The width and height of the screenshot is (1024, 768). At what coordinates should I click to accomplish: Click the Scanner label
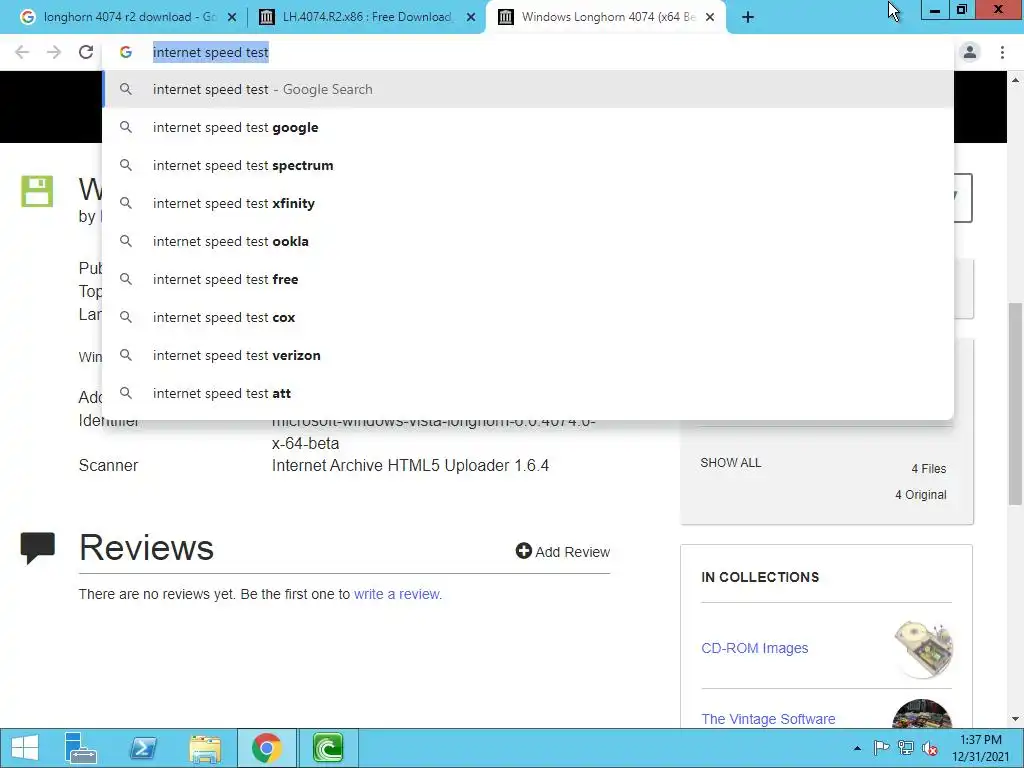click(108, 466)
